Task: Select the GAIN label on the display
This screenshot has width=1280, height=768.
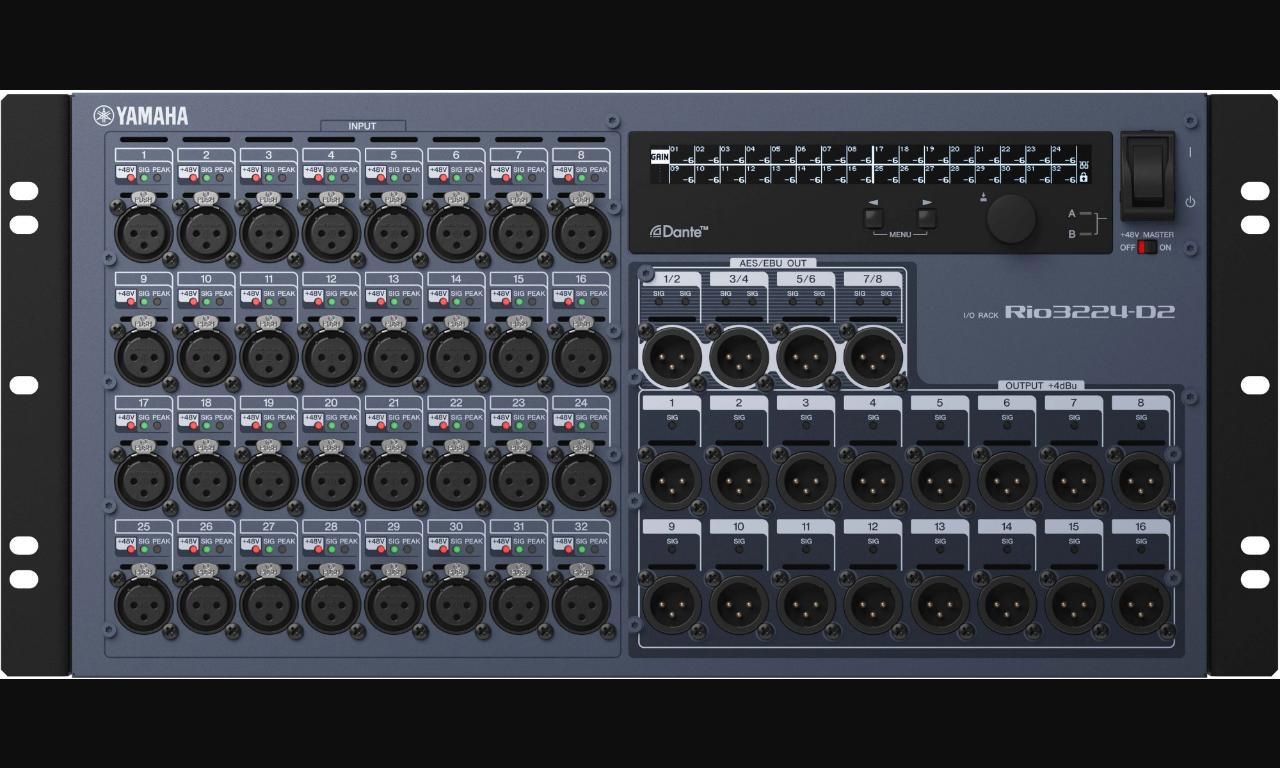Action: pos(659,157)
